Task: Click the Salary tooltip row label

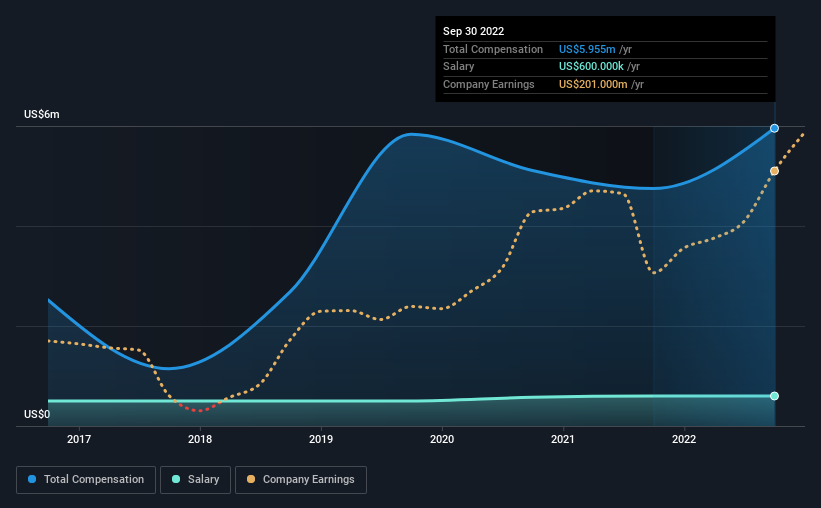Action: pos(459,67)
